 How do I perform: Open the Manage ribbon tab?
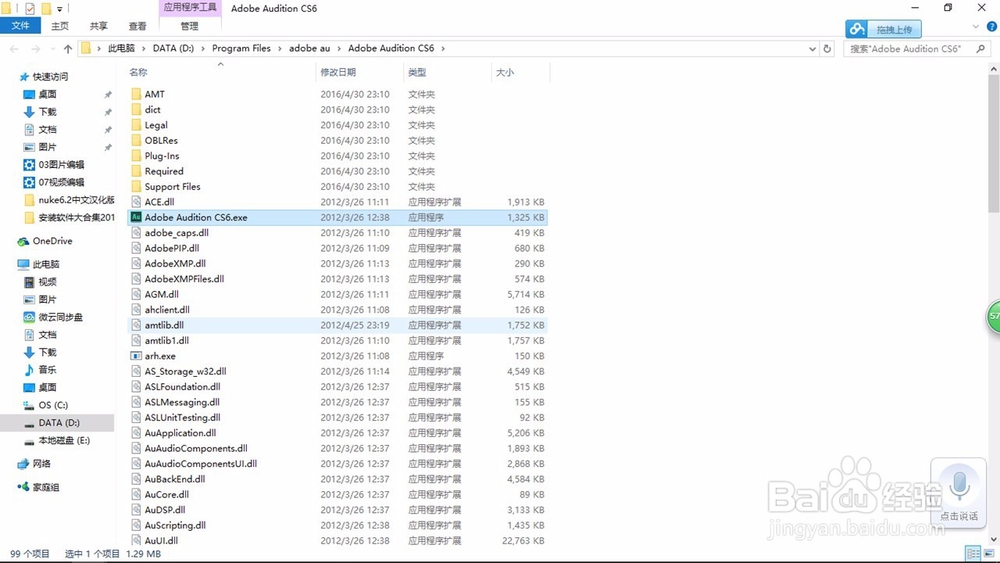point(189,26)
